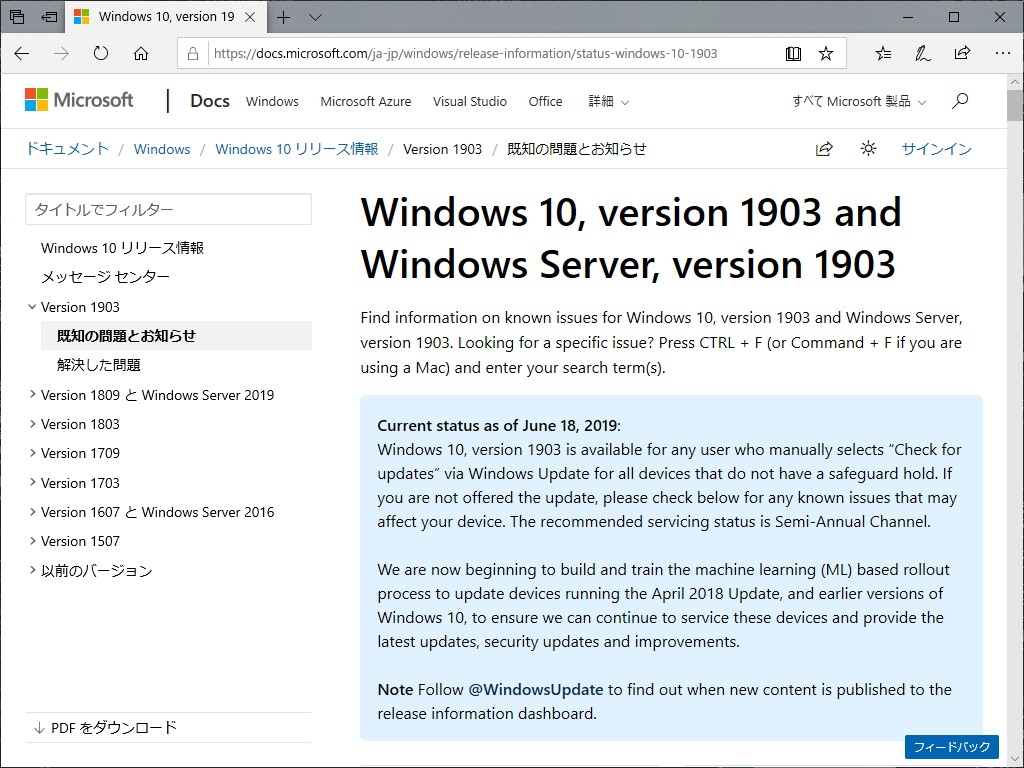
Task: Open the favorites hub
Action: click(x=882, y=54)
